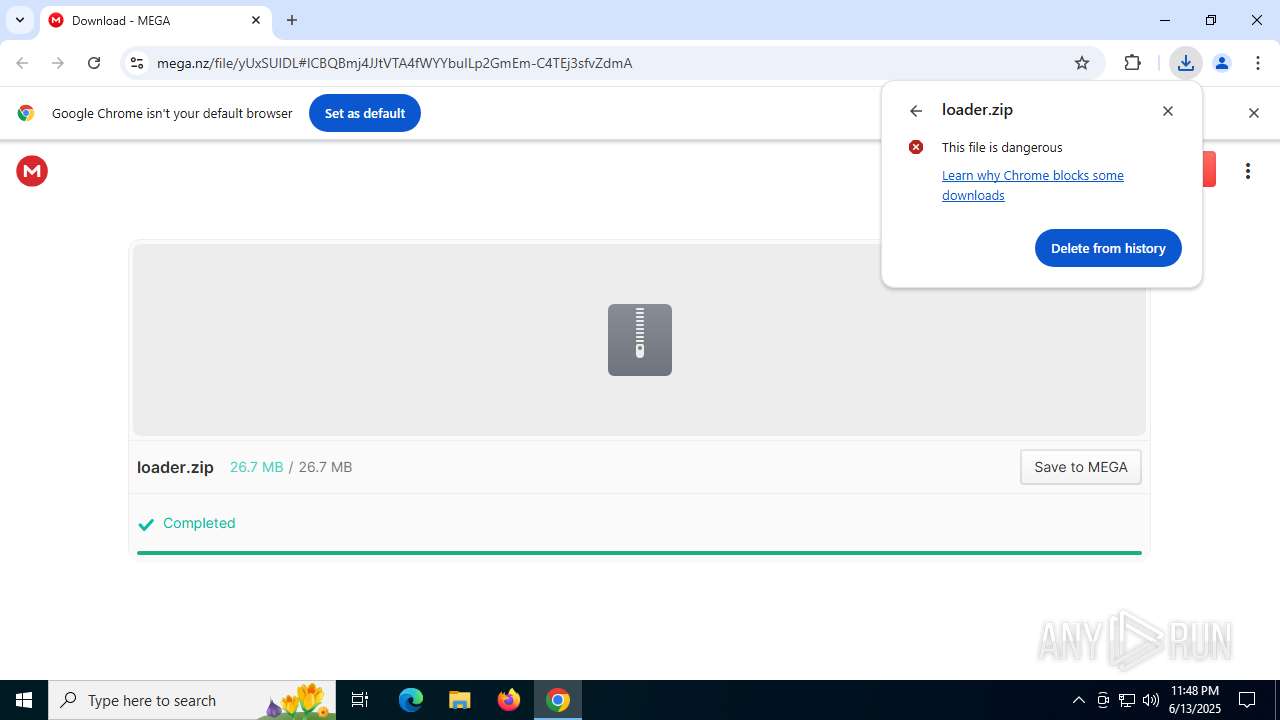1280x720 pixels.
Task: Click the 26.7 MB total size text
Action: pyautogui.click(x=325, y=467)
